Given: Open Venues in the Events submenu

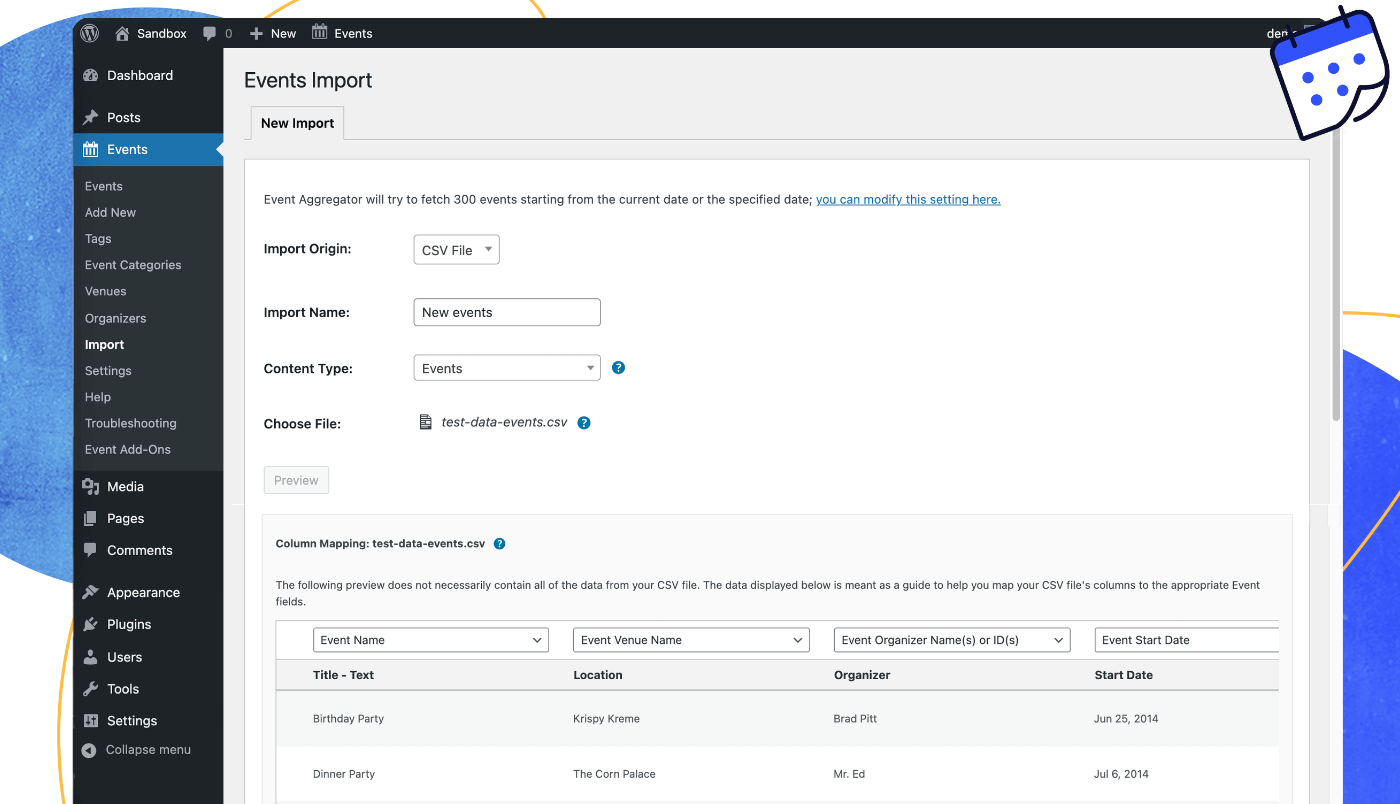Looking at the screenshot, I should click(x=105, y=291).
